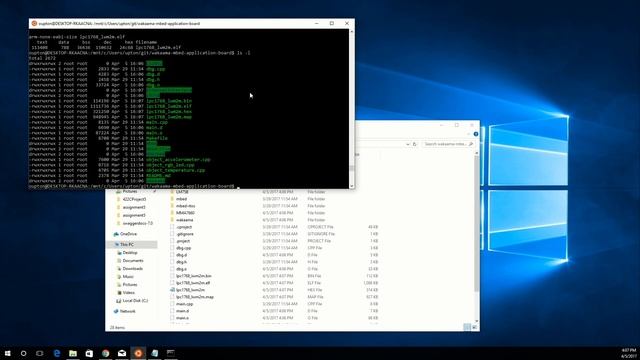Minimize the Bash terminal window

point(316,24)
